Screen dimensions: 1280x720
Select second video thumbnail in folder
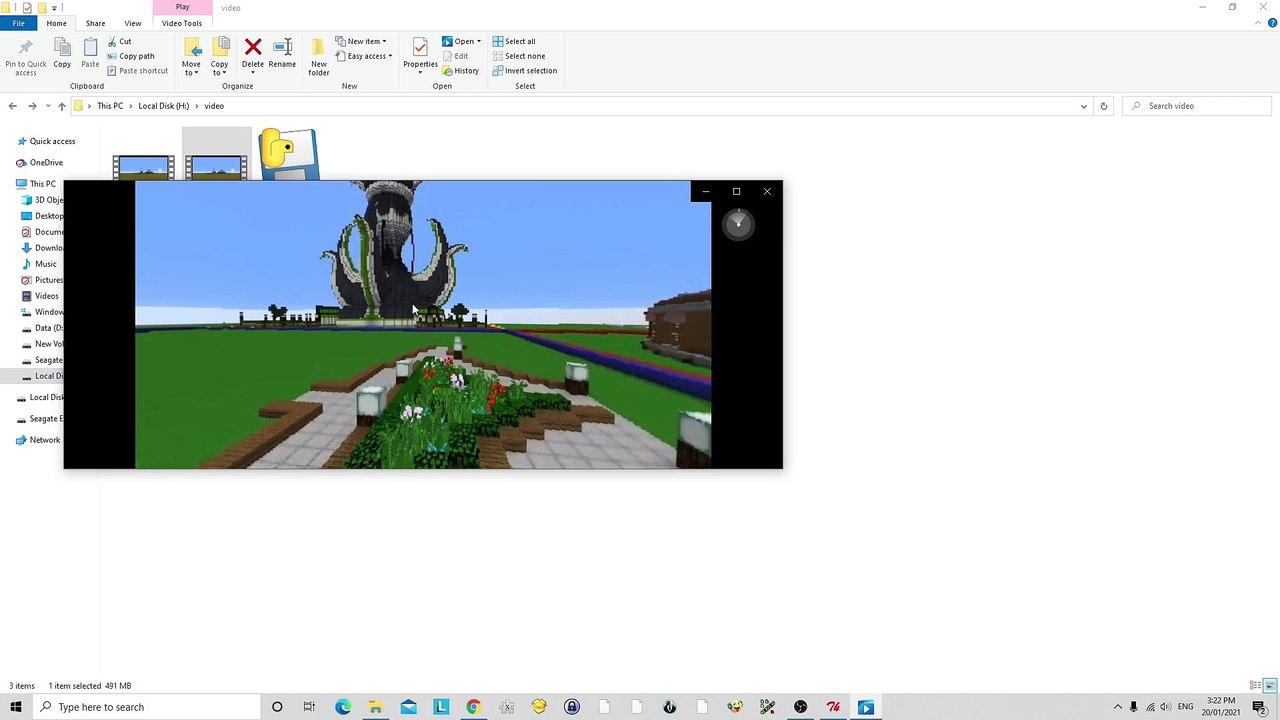216,167
